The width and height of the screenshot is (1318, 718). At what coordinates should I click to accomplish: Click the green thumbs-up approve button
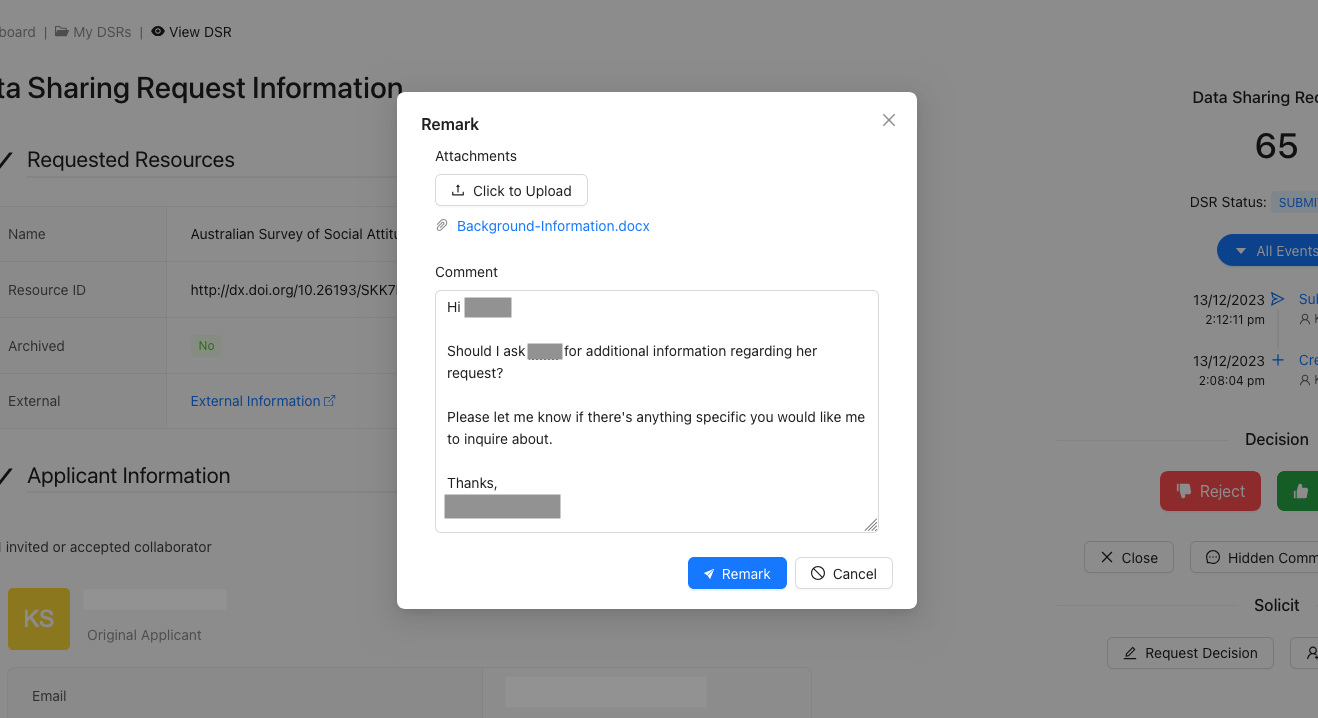1298,491
